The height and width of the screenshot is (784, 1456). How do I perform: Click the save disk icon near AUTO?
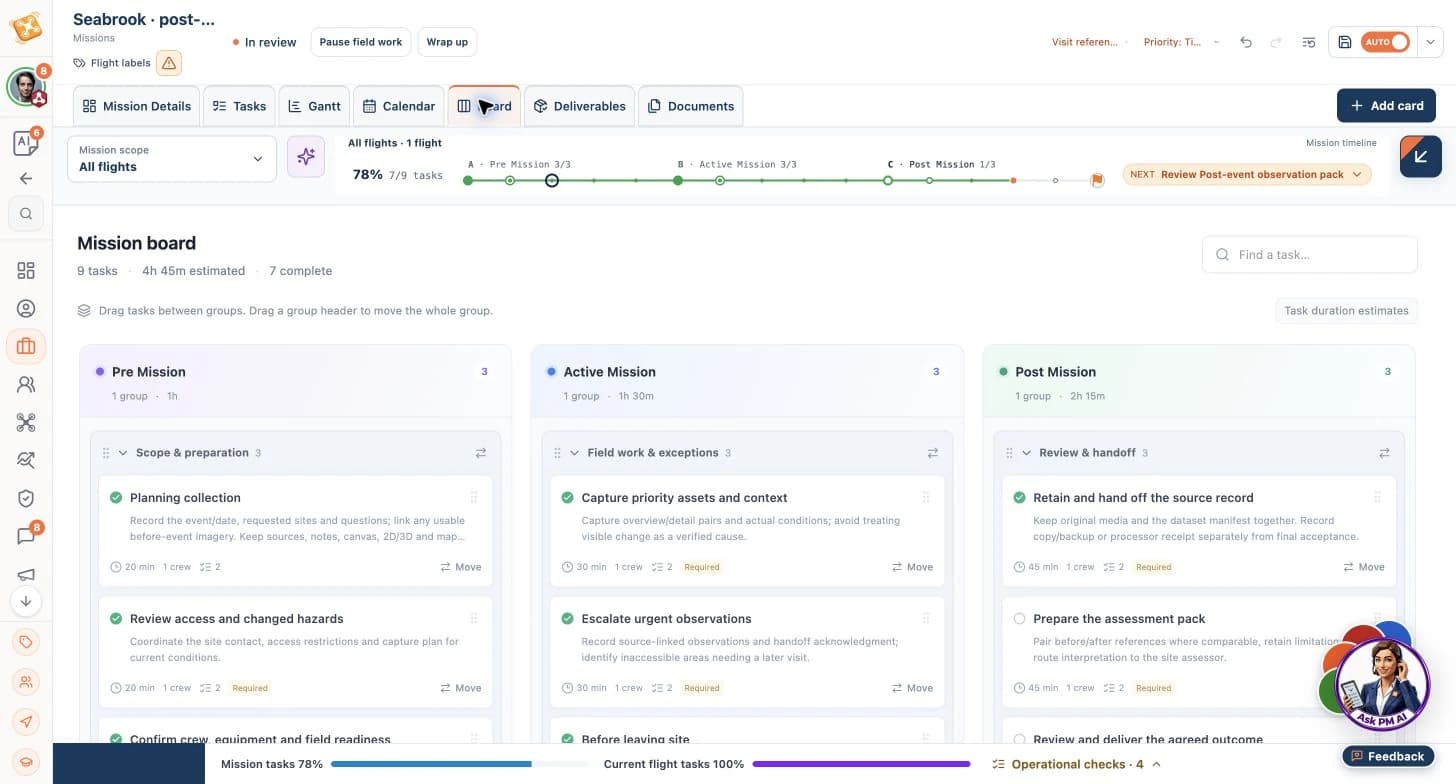[1345, 42]
